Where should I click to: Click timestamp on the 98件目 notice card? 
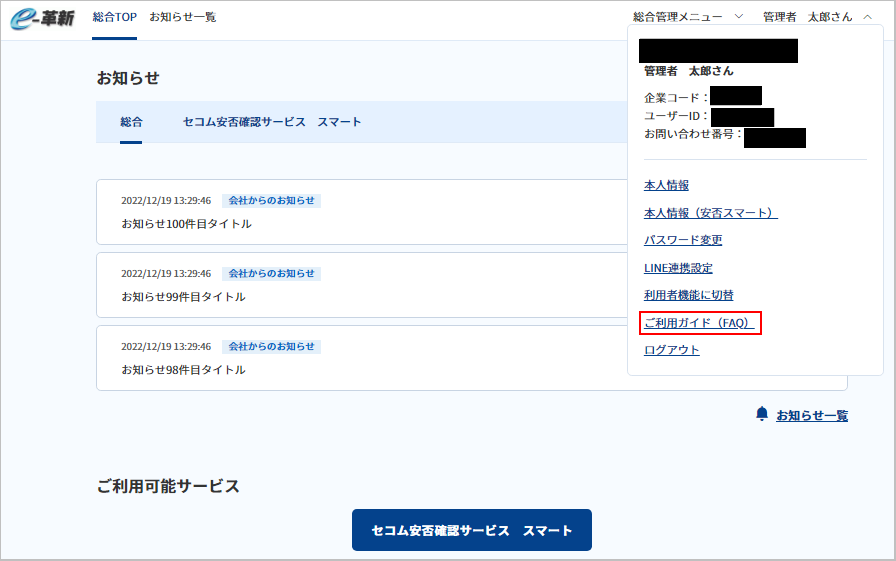(166, 347)
